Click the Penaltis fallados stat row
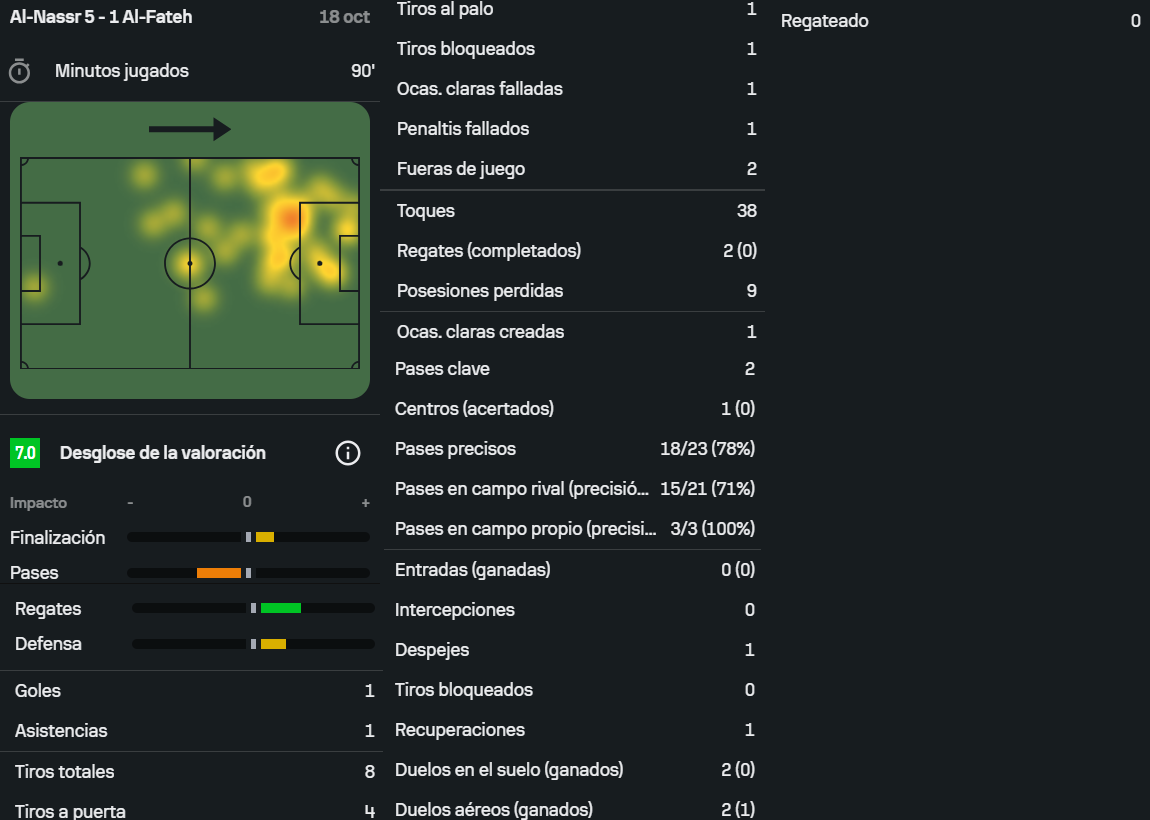This screenshot has width=1150, height=820. 575,129
